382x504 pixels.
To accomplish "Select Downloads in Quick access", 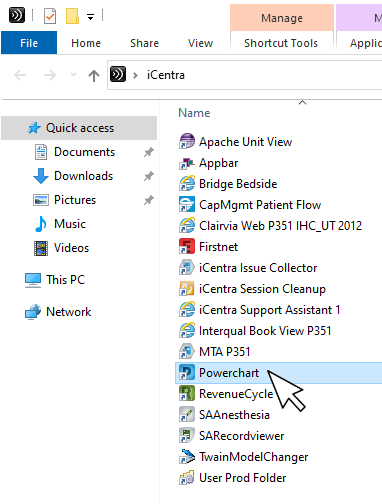I will pos(83,176).
